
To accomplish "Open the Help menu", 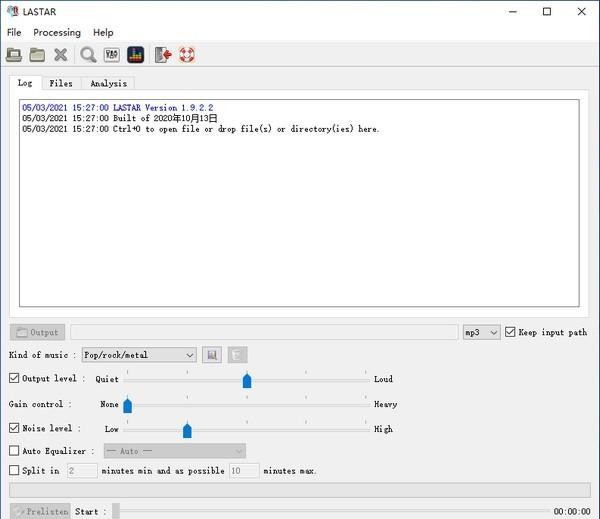I will (x=103, y=33).
